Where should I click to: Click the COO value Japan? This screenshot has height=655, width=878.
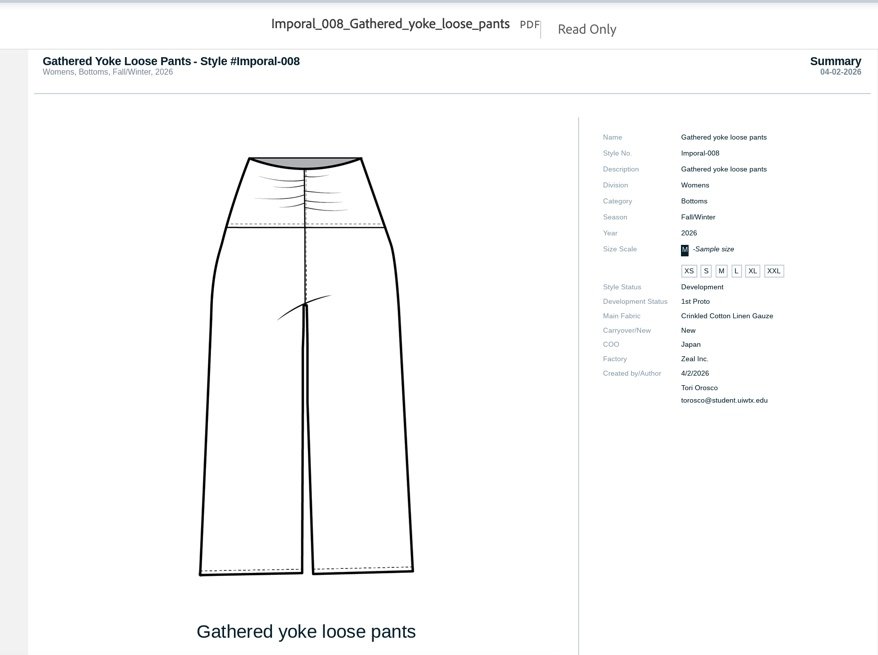pyautogui.click(x=690, y=344)
